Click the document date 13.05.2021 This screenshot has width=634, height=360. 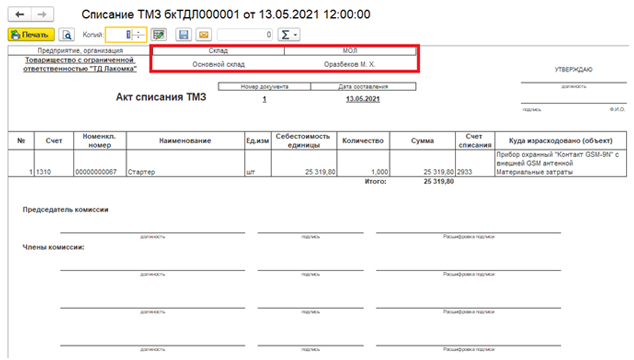click(x=363, y=99)
